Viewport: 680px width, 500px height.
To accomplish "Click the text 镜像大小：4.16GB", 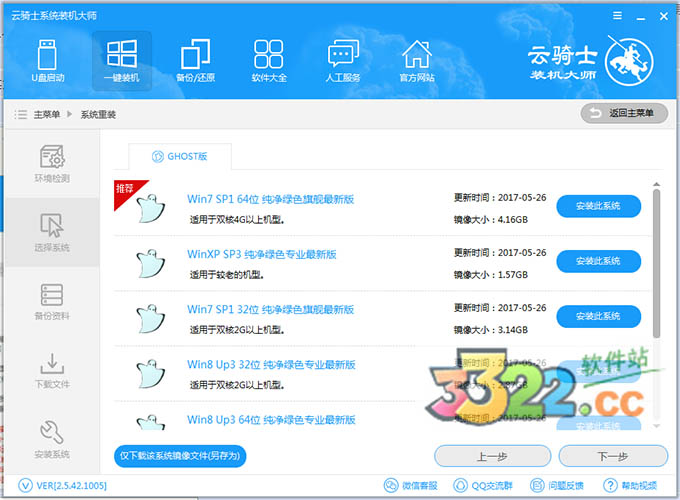I will pyautogui.click(x=490, y=219).
